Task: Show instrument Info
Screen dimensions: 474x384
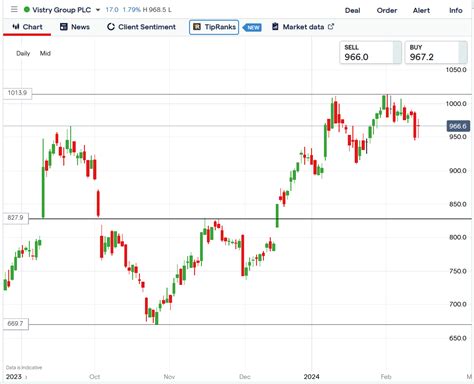Action: coord(456,10)
